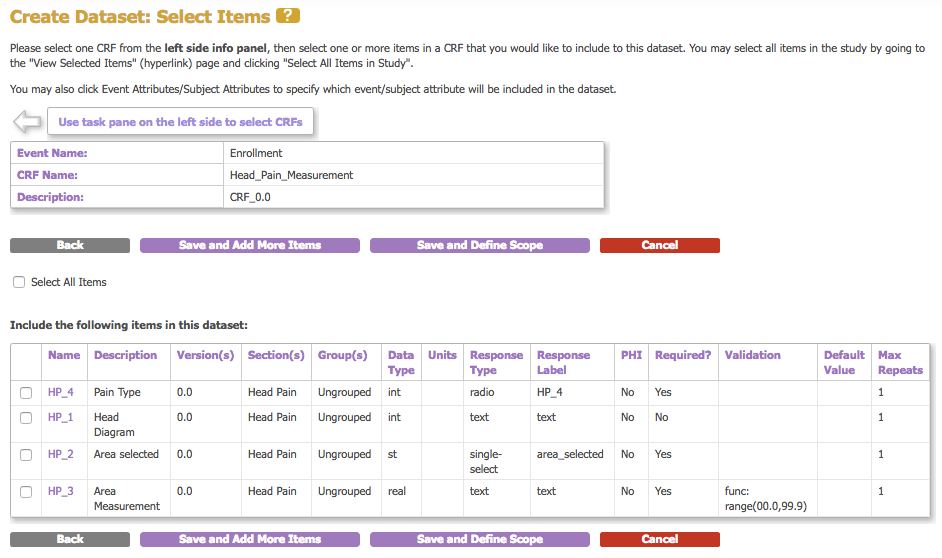
Task: Click the left arrow task pane icon
Action: 26,122
